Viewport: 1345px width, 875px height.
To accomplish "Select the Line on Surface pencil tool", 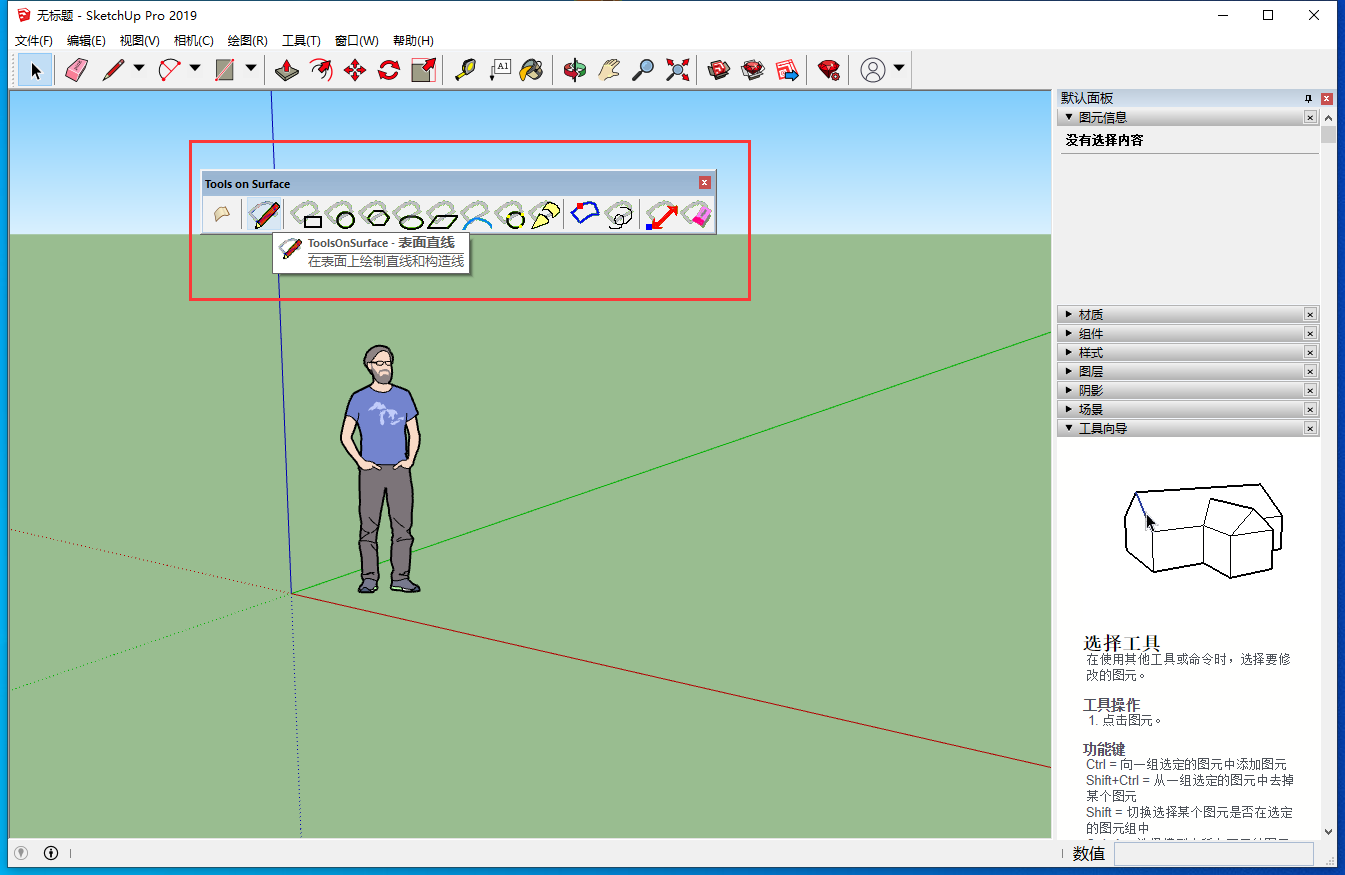I will click(264, 215).
